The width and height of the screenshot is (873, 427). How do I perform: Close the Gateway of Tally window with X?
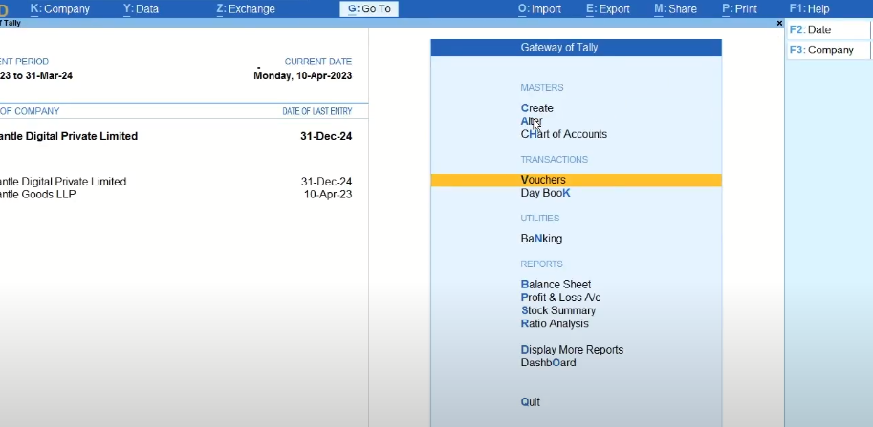click(779, 23)
